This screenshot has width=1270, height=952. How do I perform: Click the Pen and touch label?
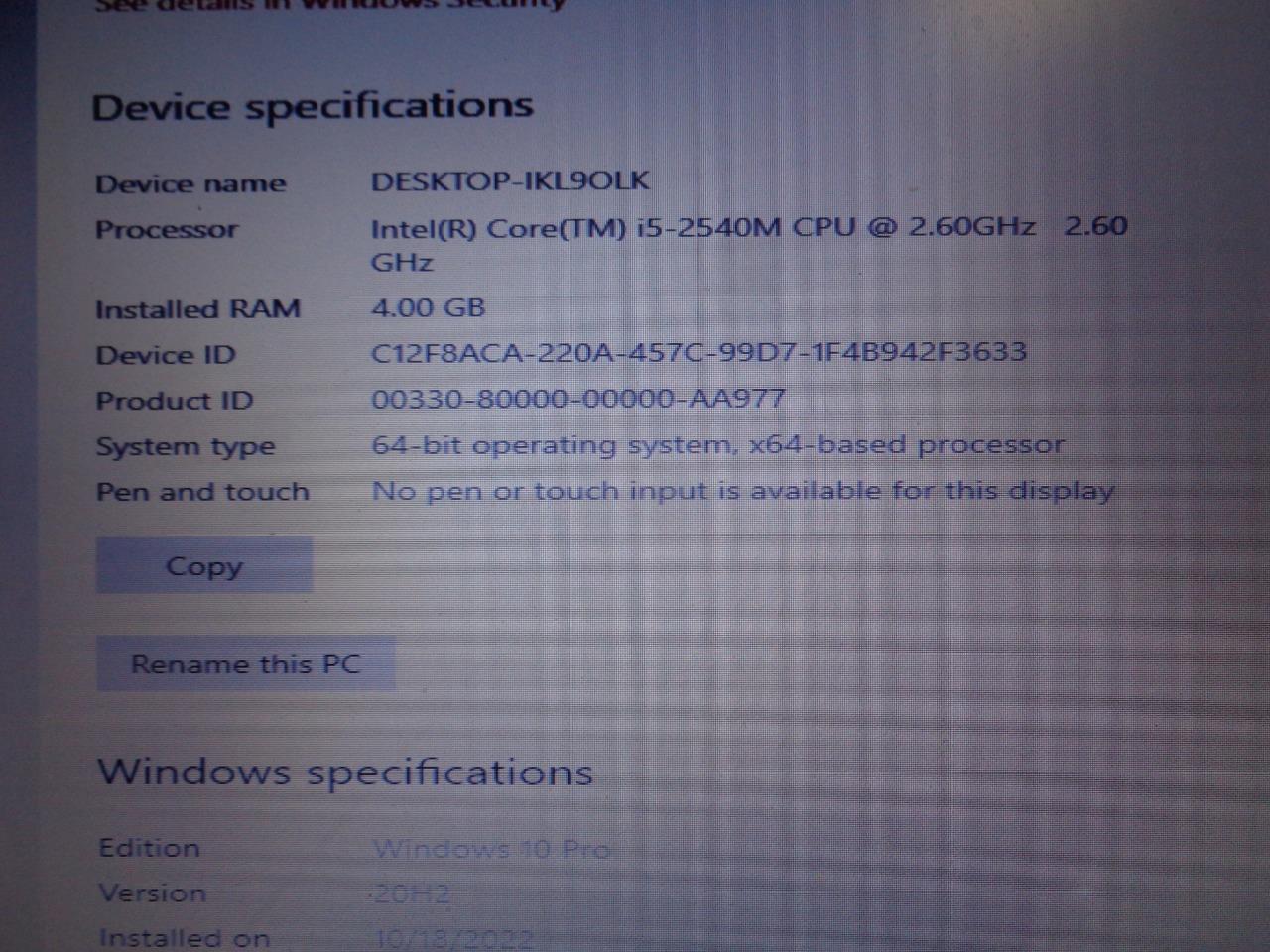pos(202,492)
